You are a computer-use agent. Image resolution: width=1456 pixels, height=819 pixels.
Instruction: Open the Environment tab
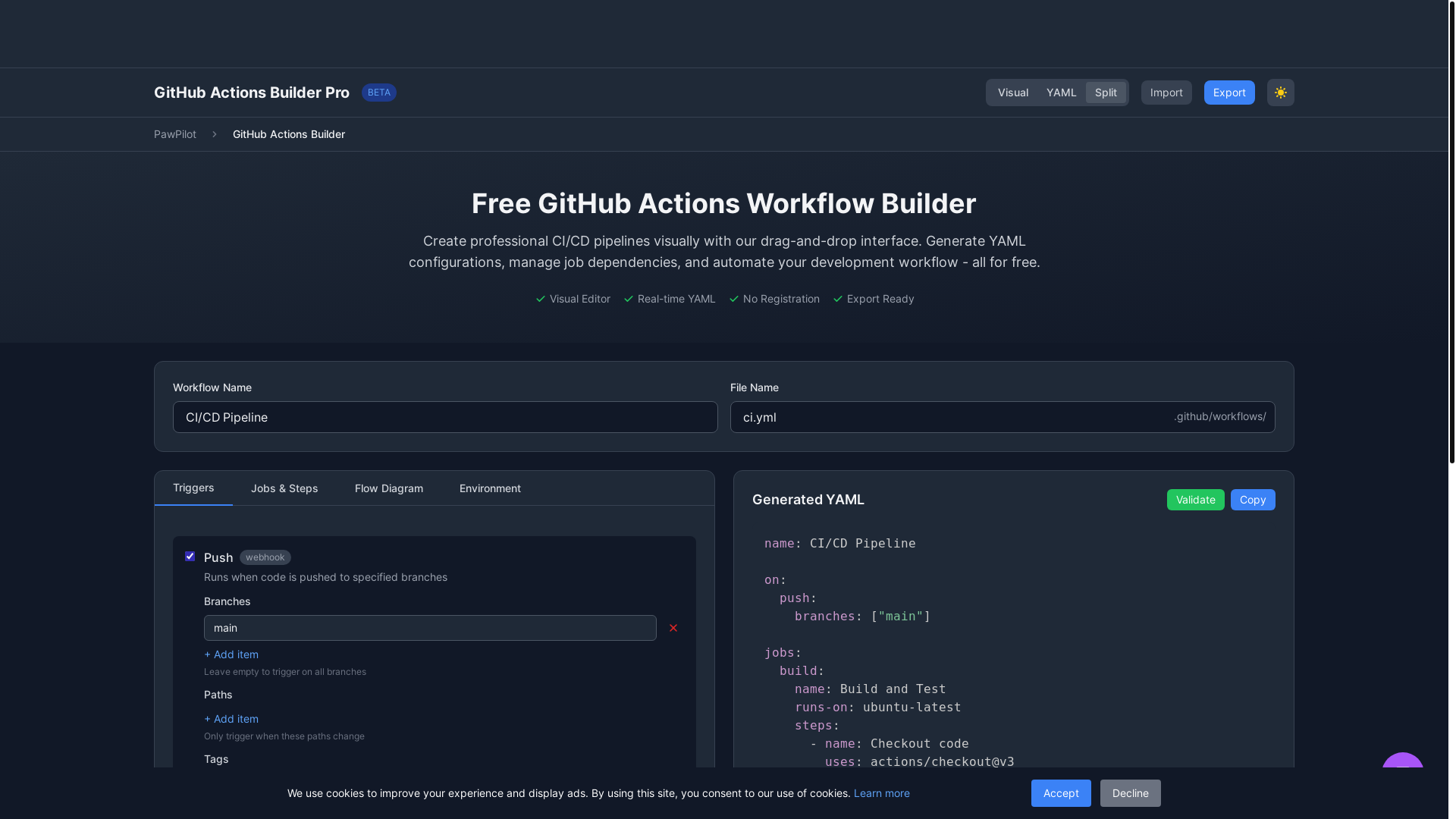490,488
